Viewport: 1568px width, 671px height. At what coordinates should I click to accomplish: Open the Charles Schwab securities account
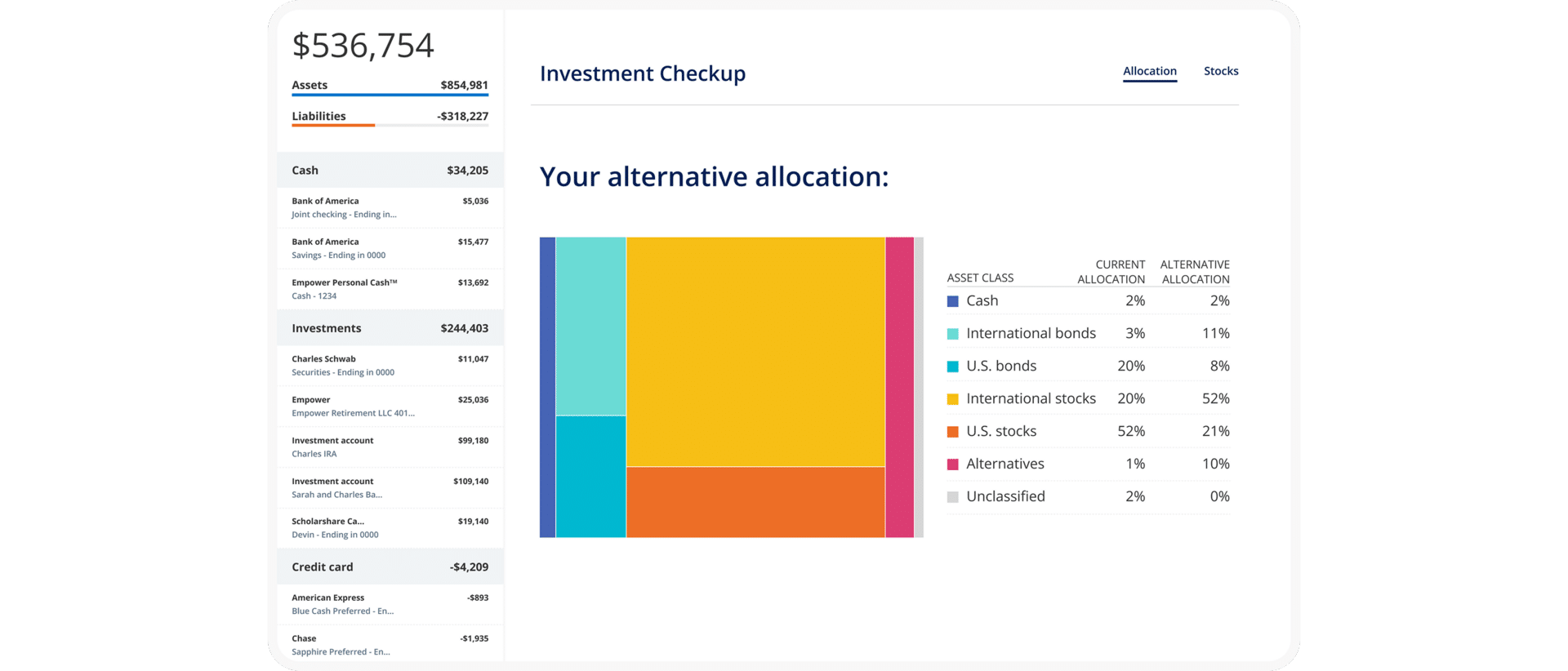pos(390,365)
